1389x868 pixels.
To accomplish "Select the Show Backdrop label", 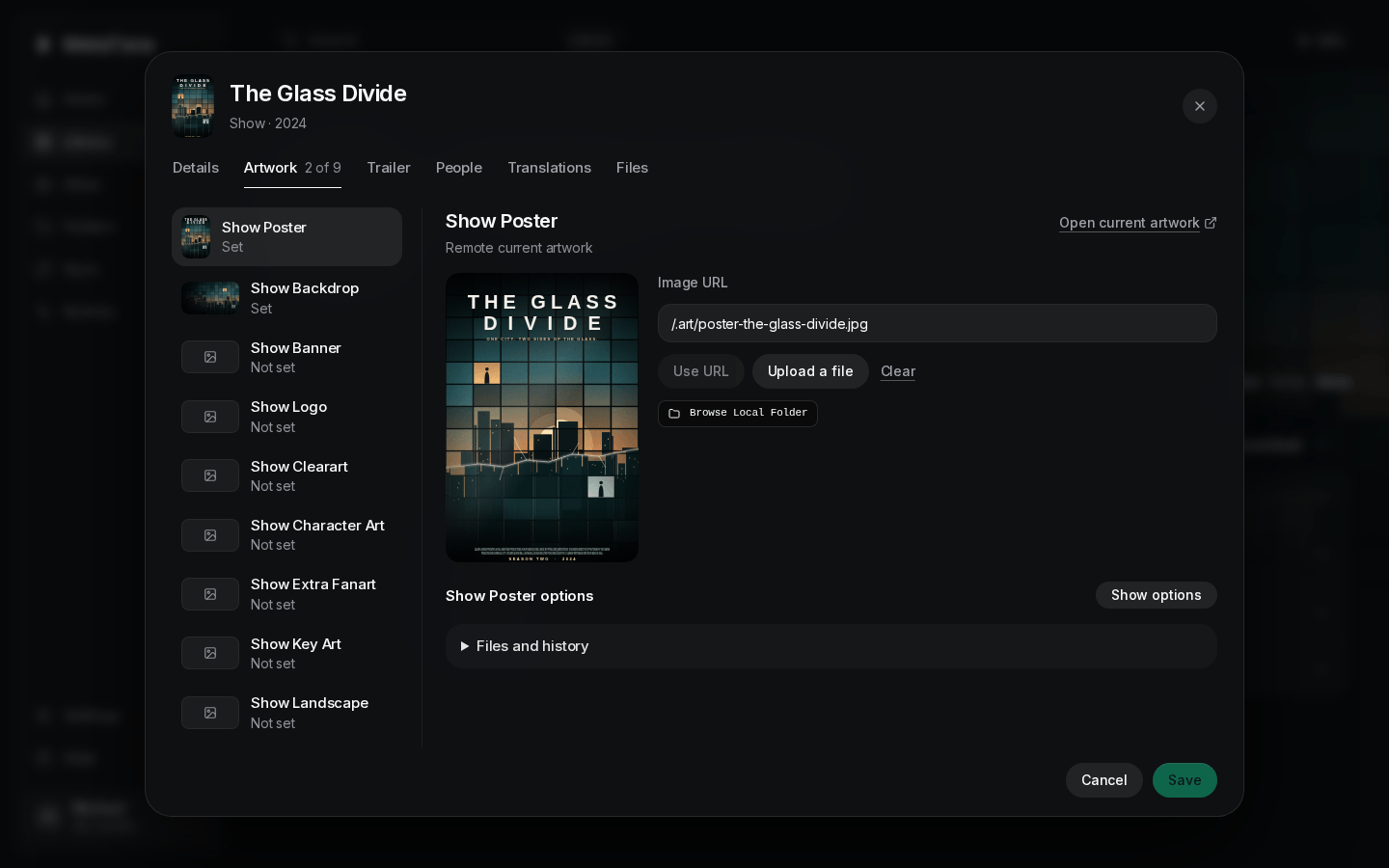I will (305, 288).
